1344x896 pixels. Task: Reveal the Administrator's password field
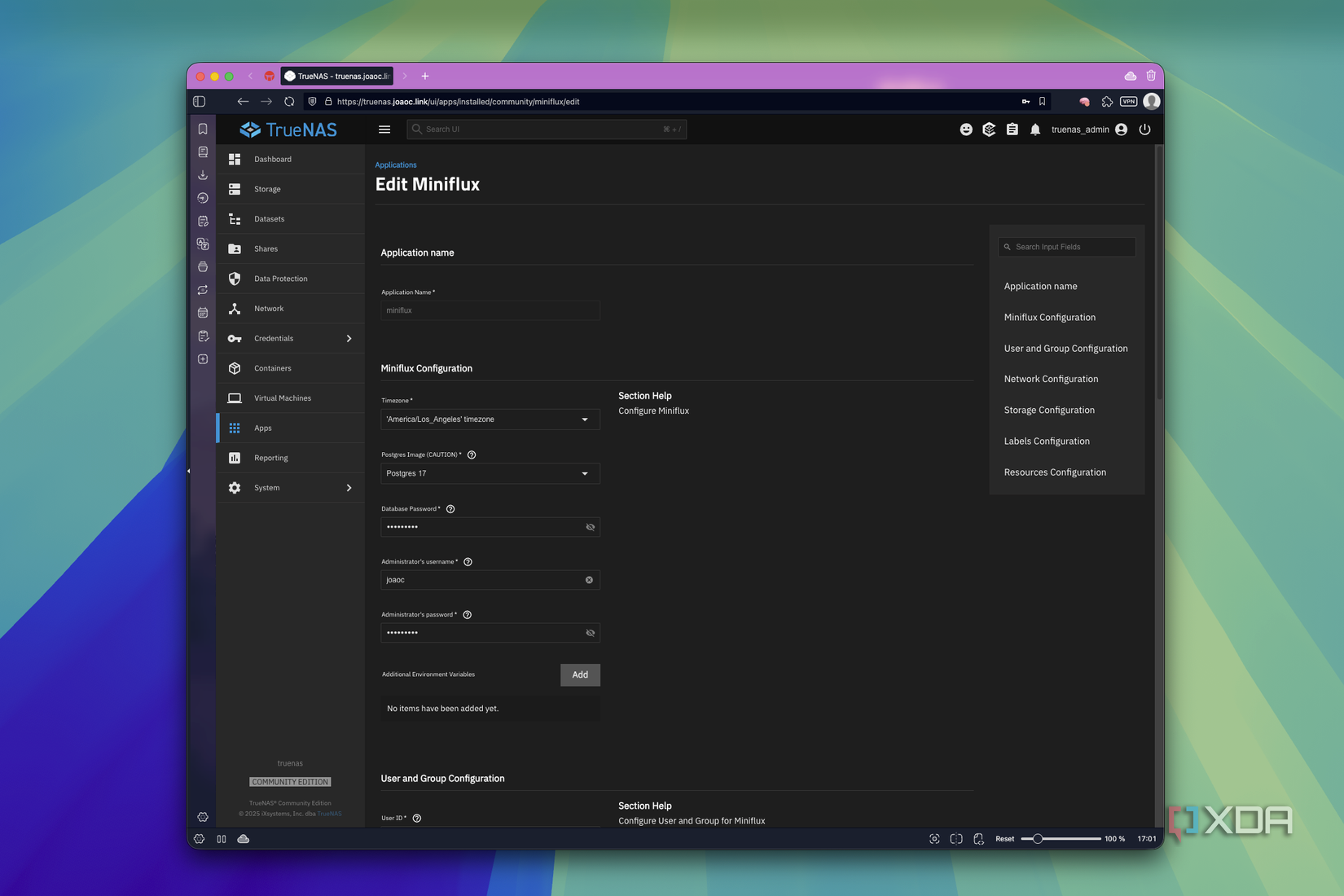pos(590,632)
